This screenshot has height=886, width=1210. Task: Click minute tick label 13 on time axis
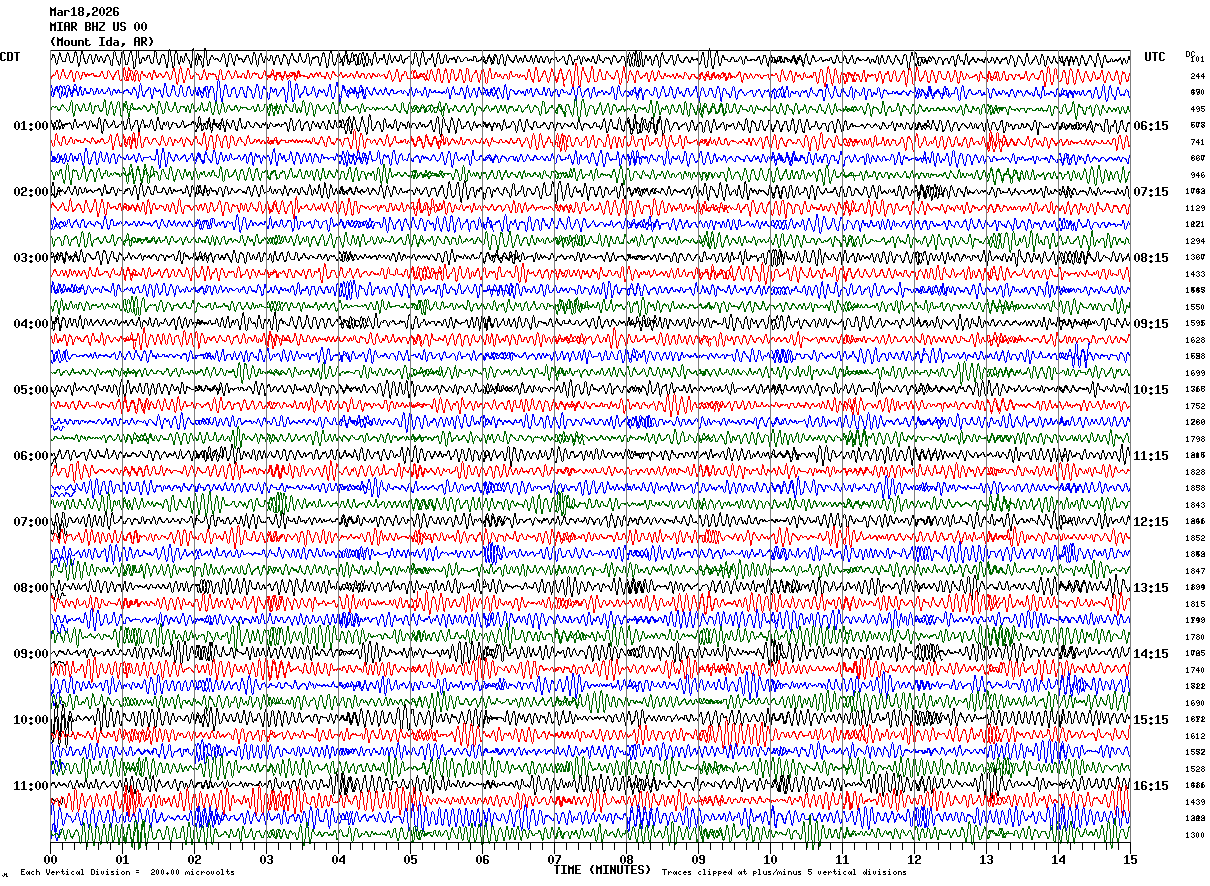986,860
